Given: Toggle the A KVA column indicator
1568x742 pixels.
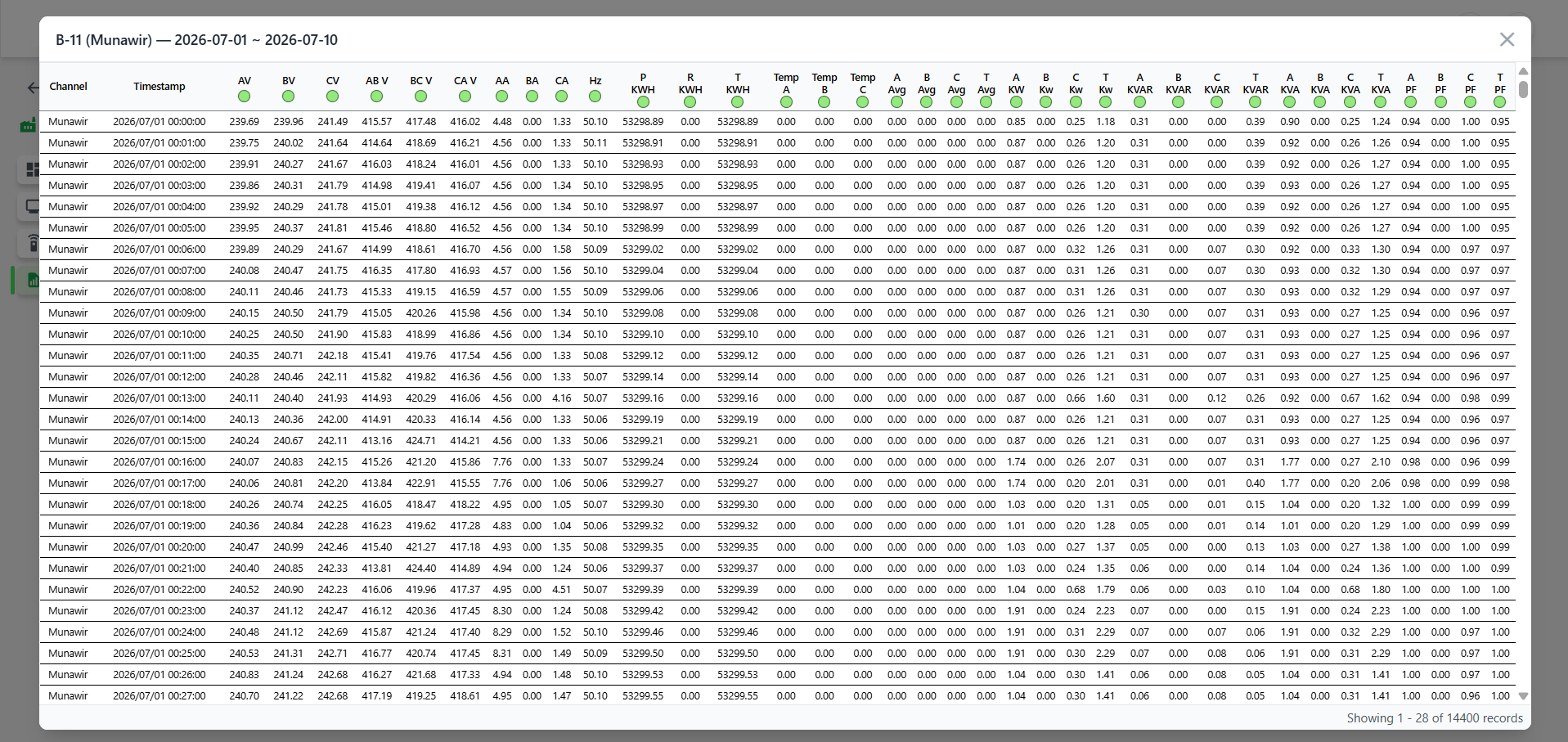Looking at the screenshot, I should 1289,102.
